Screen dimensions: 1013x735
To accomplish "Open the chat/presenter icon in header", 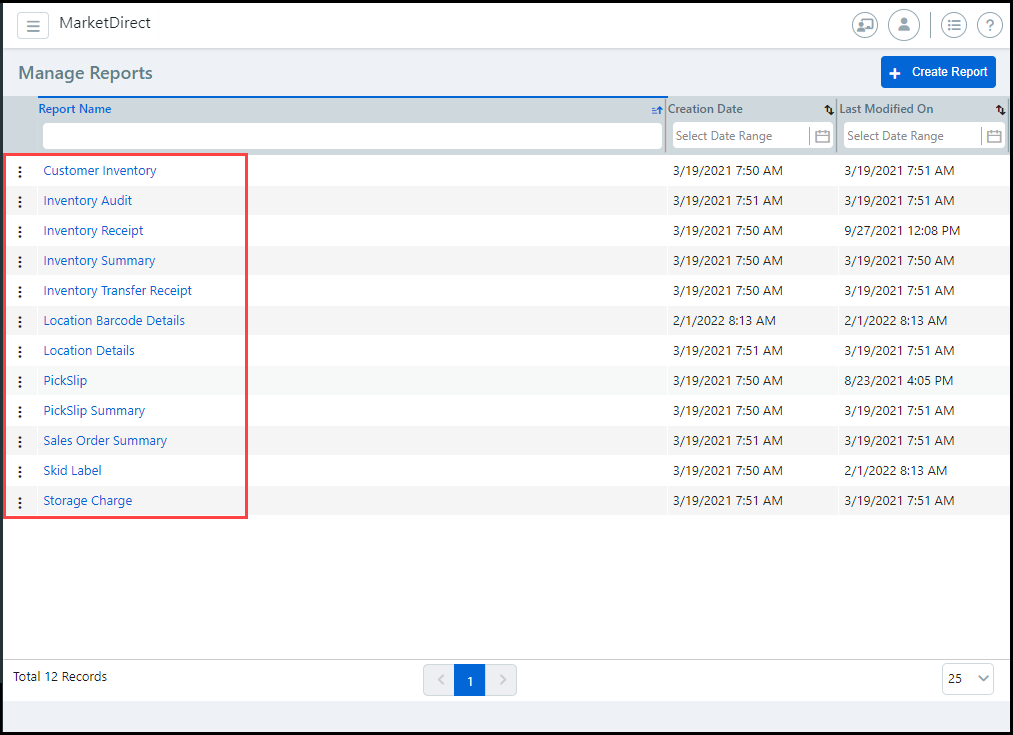I will click(865, 26).
